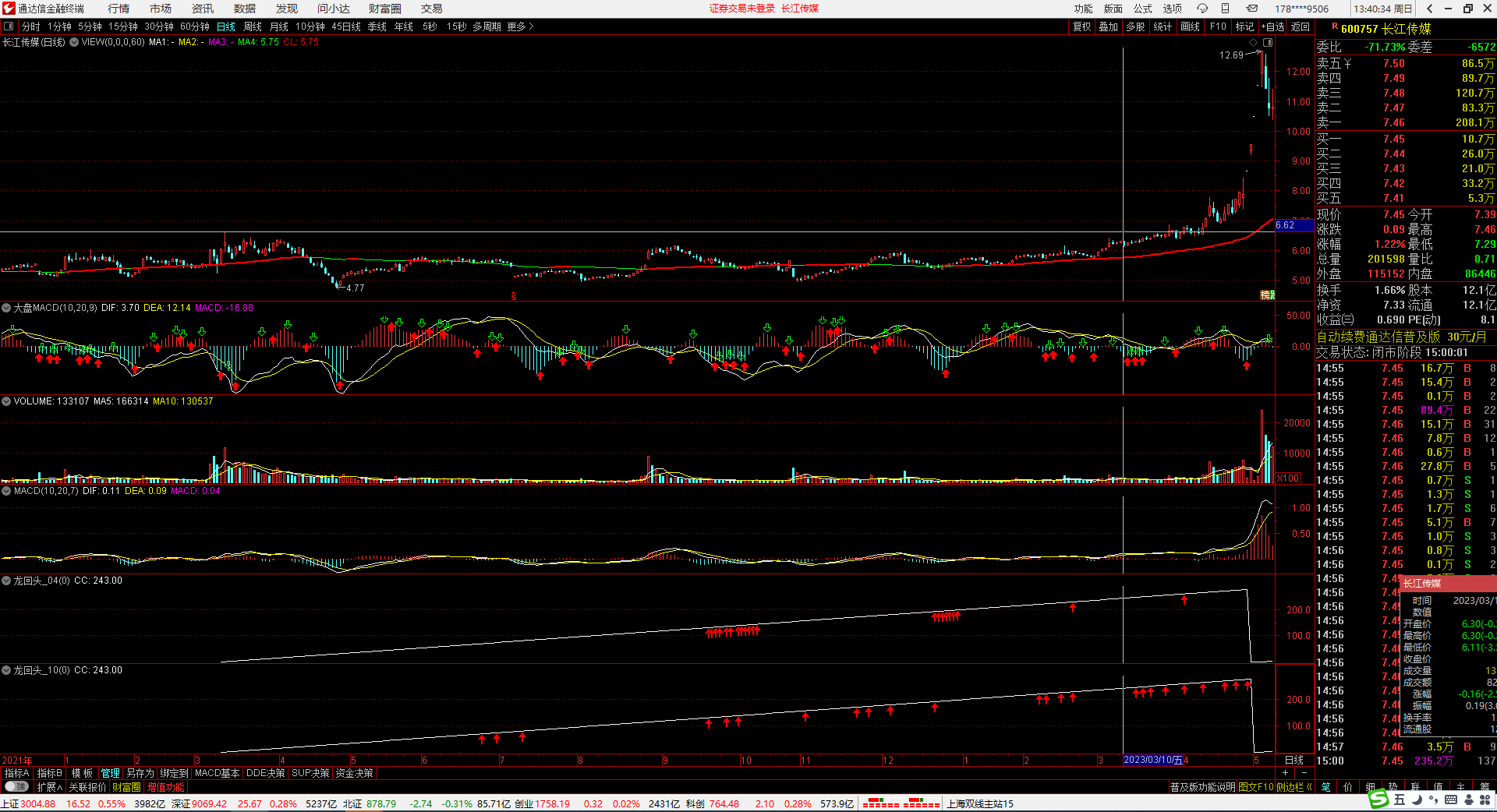Click the 返回 button
1497x812 pixels.
(1301, 26)
